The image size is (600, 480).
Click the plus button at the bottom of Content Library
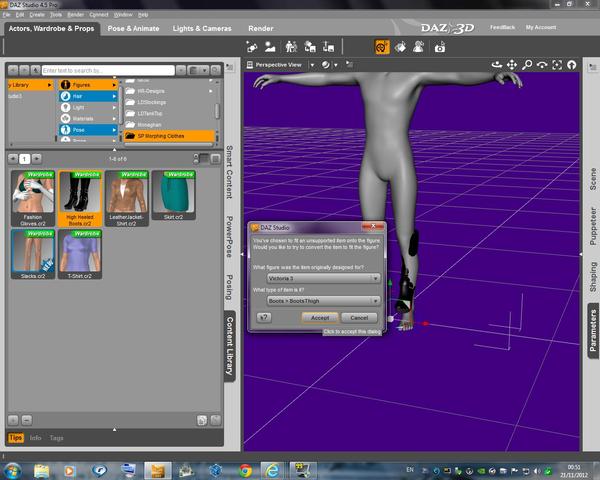point(13,420)
